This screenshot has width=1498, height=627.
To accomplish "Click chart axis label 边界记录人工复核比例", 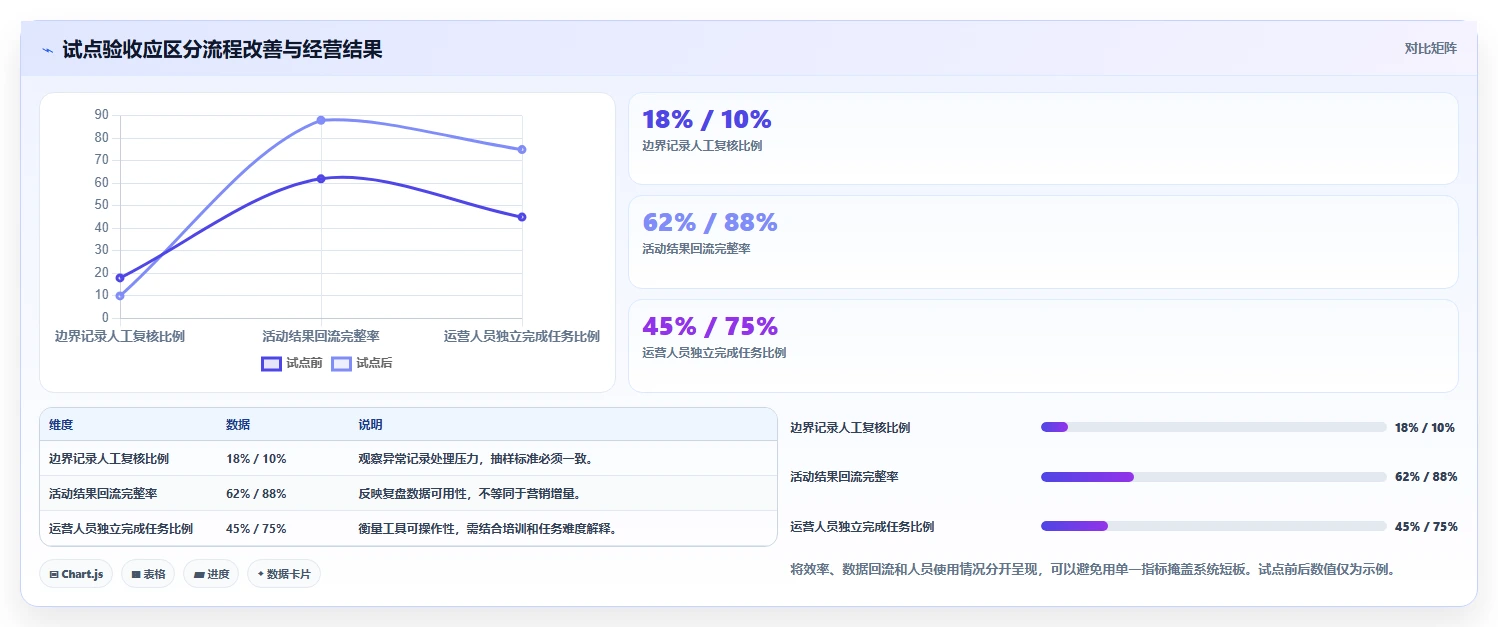I will (120, 336).
